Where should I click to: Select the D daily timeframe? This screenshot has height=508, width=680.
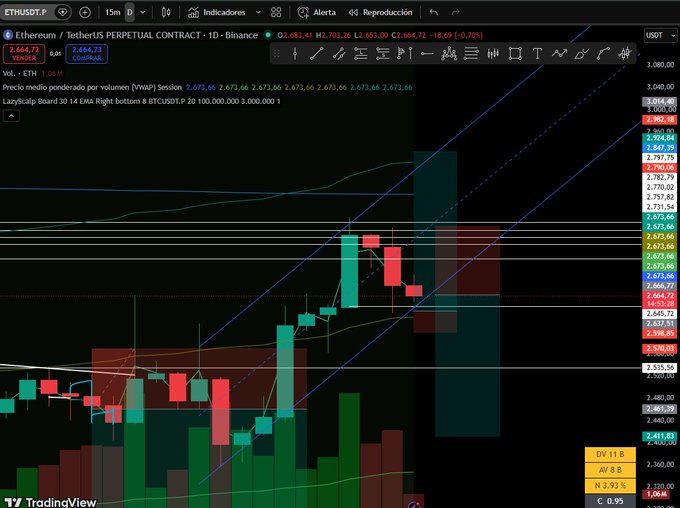pos(129,13)
